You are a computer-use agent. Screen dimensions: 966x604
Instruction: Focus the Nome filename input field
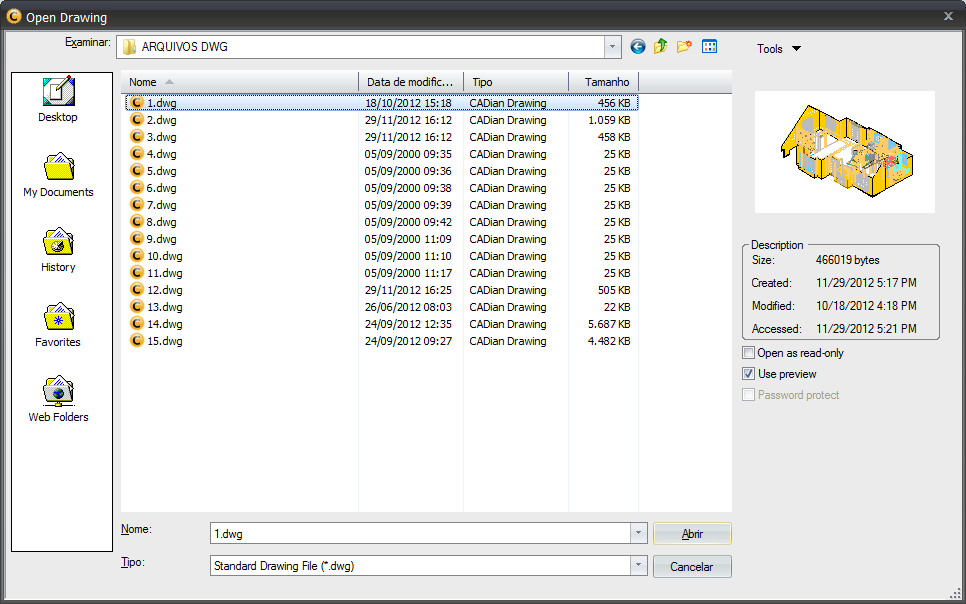[420, 534]
